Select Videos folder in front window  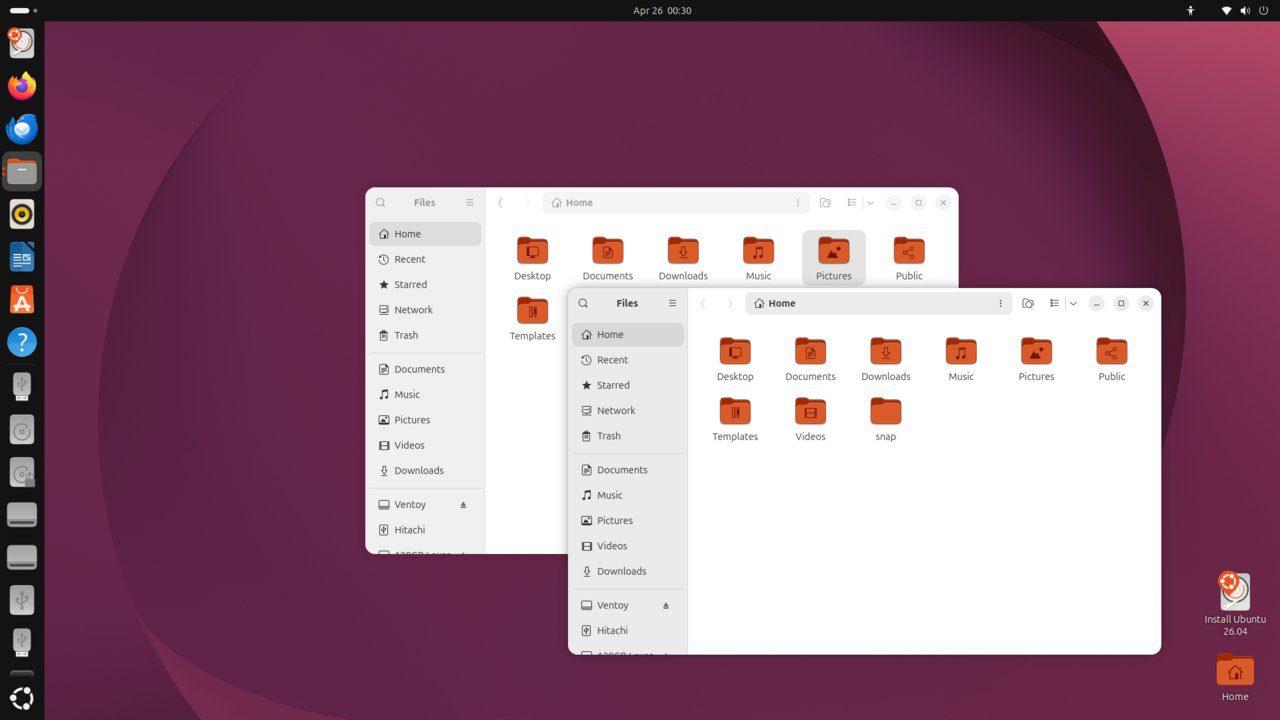(810, 419)
